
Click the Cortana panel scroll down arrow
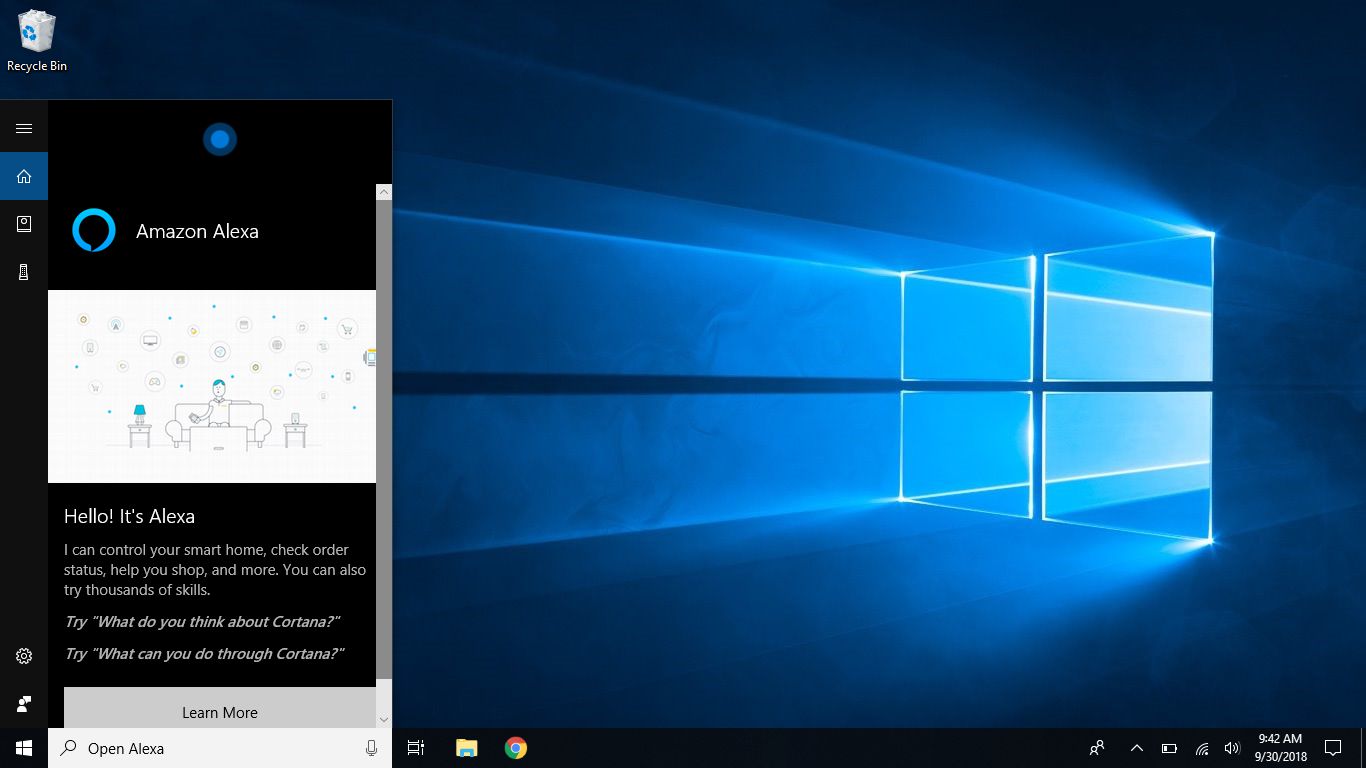tap(384, 719)
